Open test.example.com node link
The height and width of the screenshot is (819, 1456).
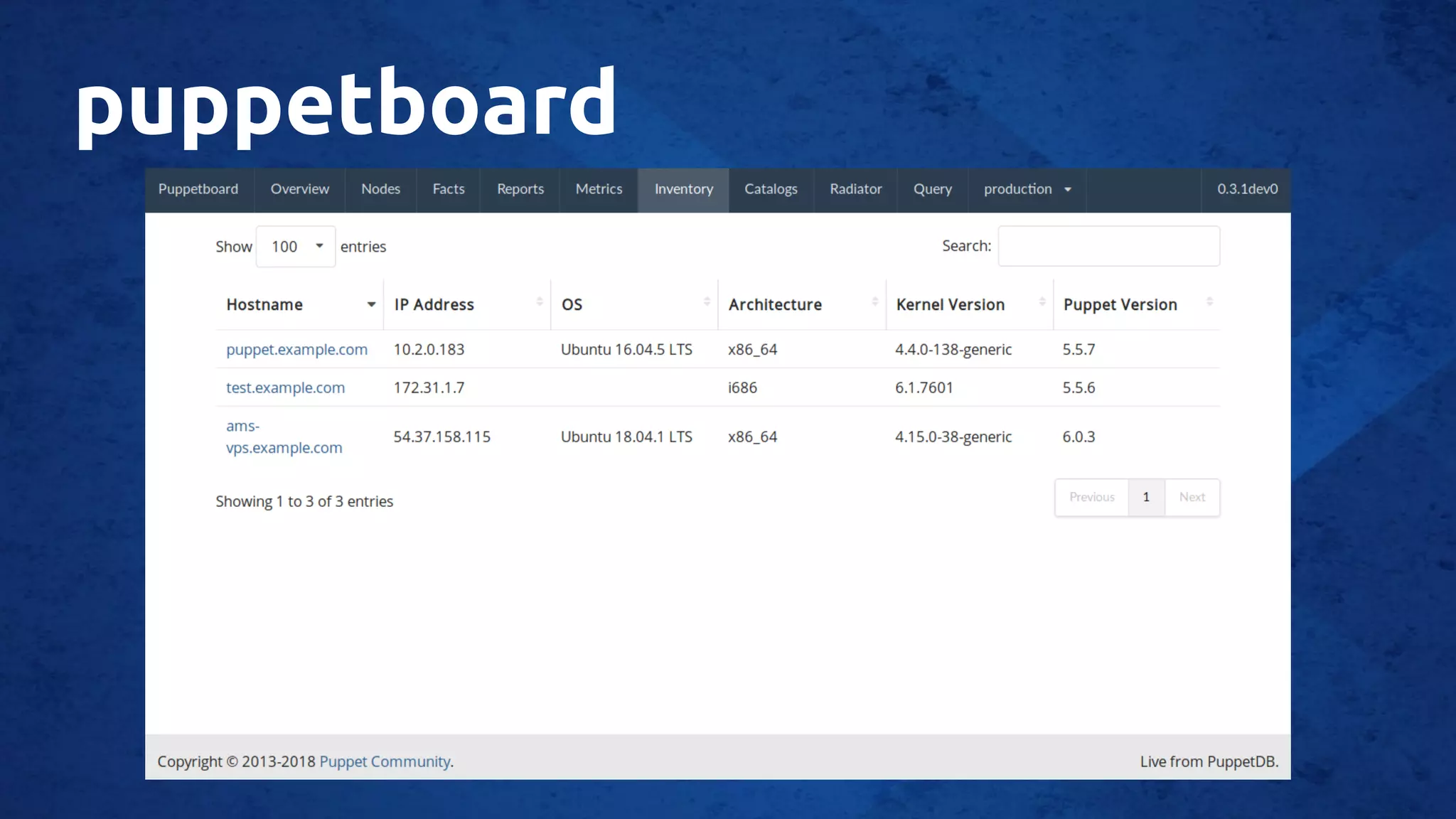(286, 388)
